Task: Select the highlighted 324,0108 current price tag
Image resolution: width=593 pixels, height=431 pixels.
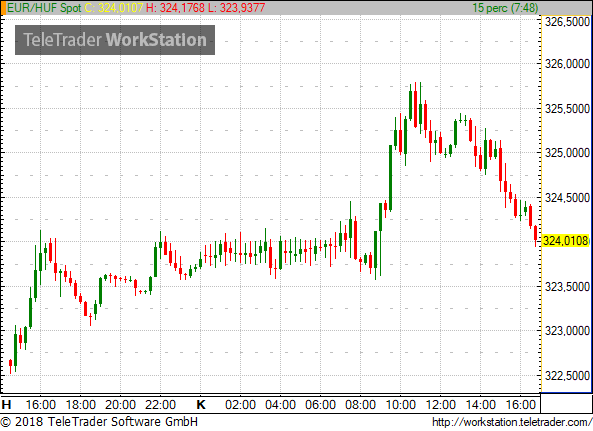Action: click(x=566, y=240)
